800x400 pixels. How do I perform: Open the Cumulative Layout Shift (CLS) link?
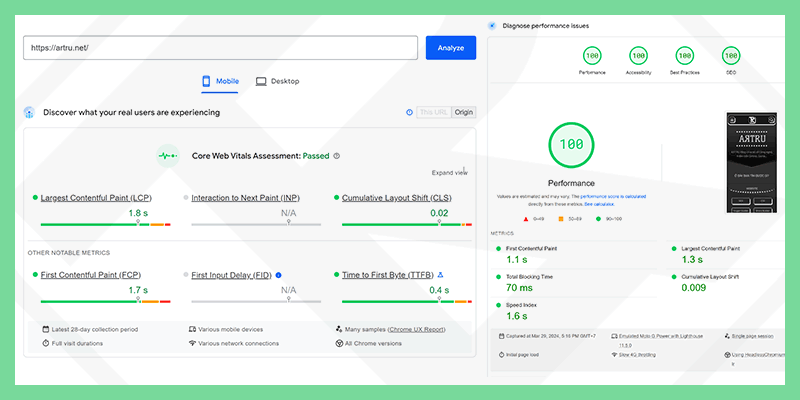[x=396, y=198]
